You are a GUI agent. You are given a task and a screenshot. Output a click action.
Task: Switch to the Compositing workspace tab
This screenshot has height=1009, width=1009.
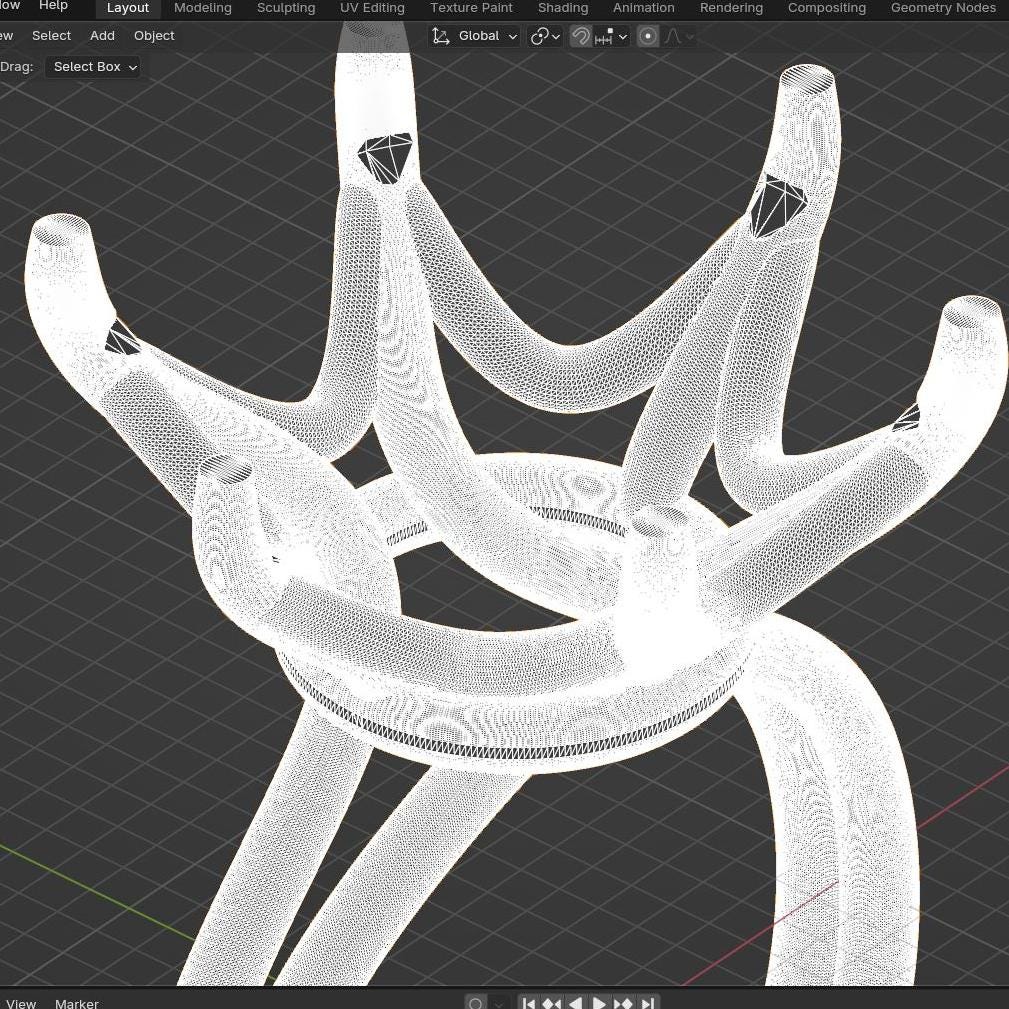click(826, 8)
